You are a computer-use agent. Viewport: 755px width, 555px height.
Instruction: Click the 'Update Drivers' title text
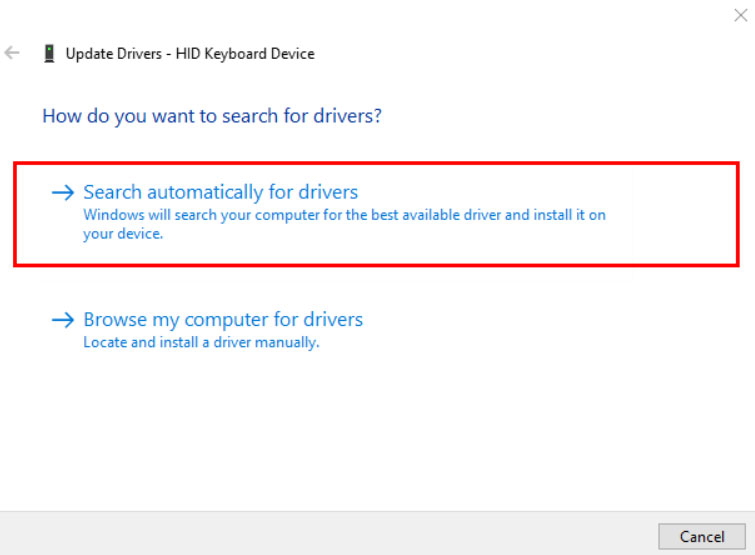(114, 53)
